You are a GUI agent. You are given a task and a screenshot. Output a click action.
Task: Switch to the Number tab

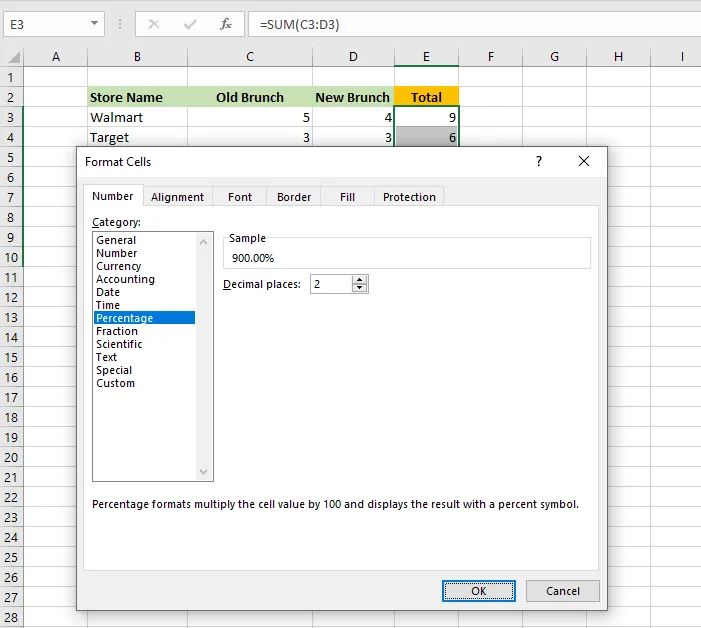[x=113, y=196]
